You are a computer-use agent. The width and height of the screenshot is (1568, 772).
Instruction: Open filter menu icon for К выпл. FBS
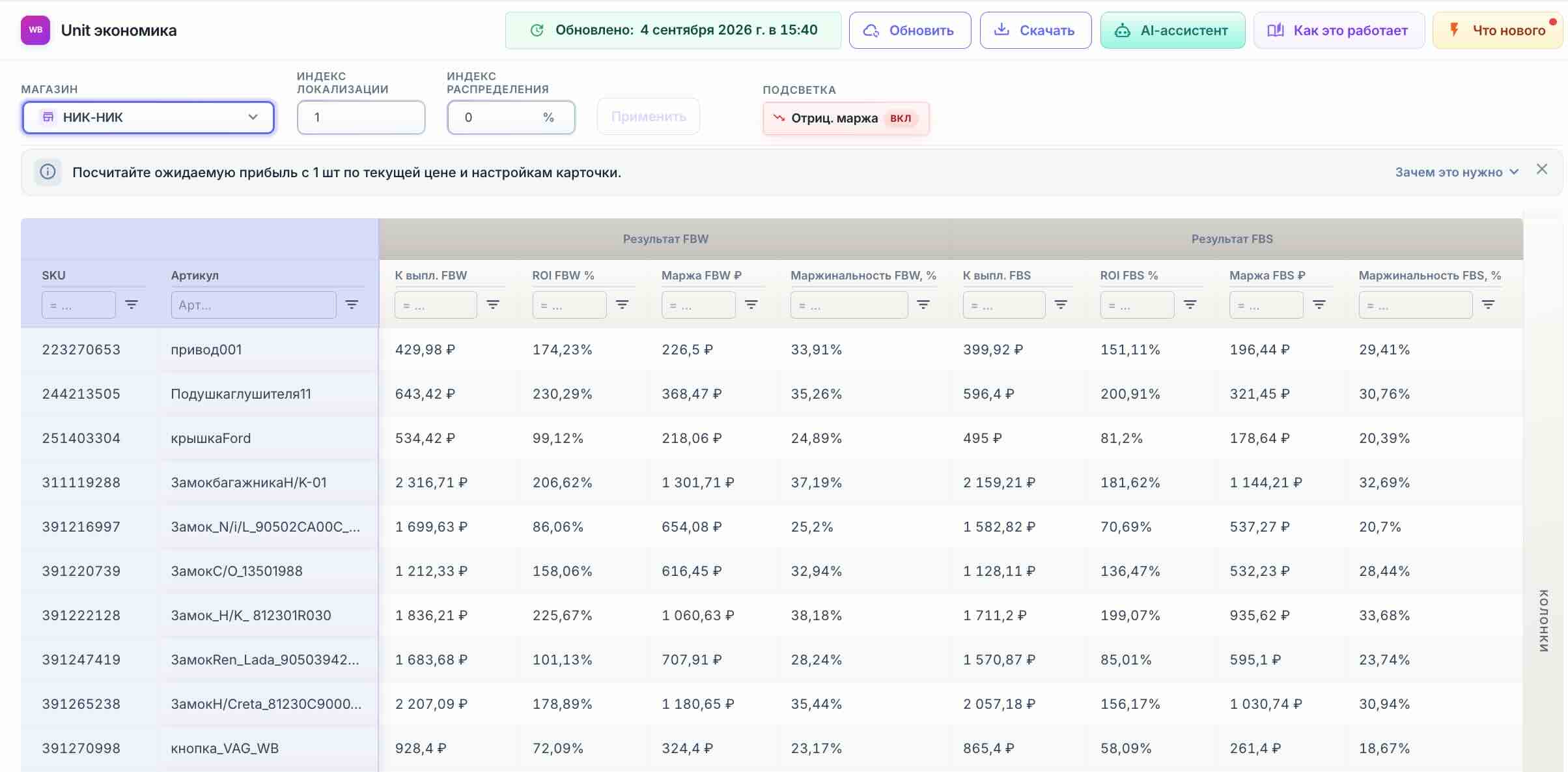[1061, 304]
